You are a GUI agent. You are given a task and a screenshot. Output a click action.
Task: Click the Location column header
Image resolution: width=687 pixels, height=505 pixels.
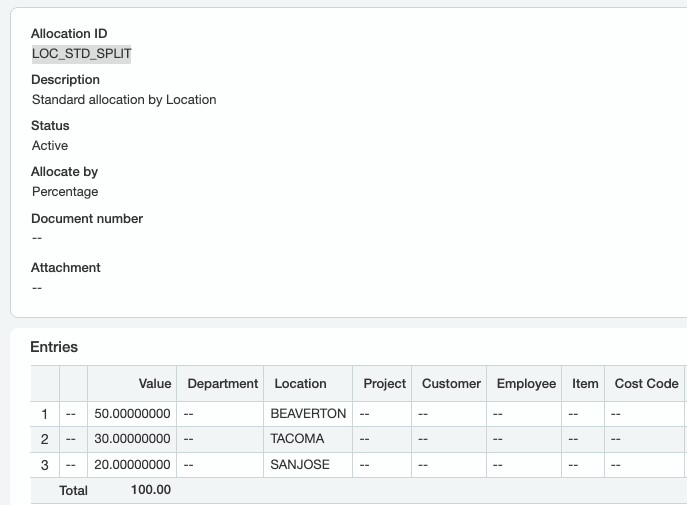(x=308, y=384)
